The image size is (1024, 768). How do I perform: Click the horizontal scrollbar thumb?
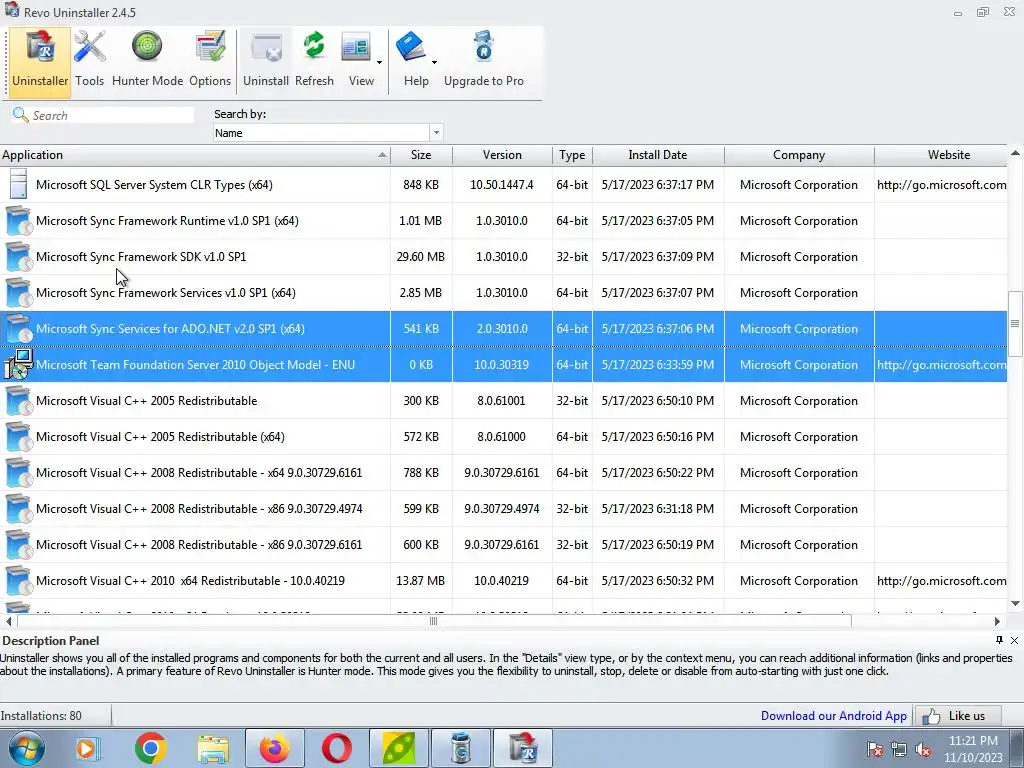tap(434, 621)
